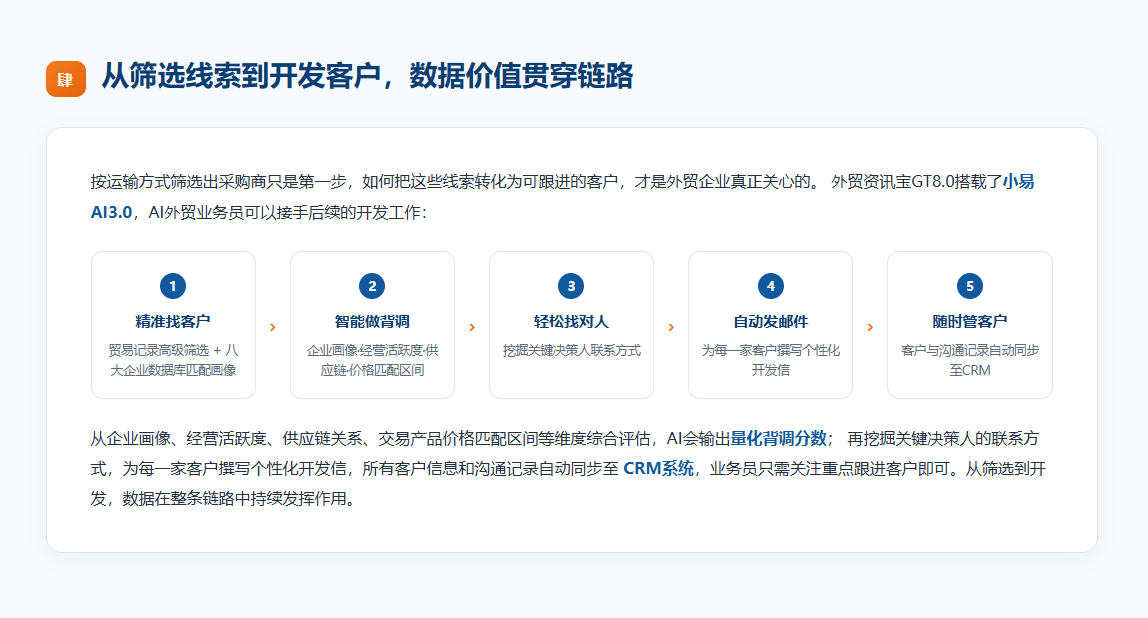Select the 智能做背调 card title
The height and width of the screenshot is (618, 1148).
[x=372, y=321]
